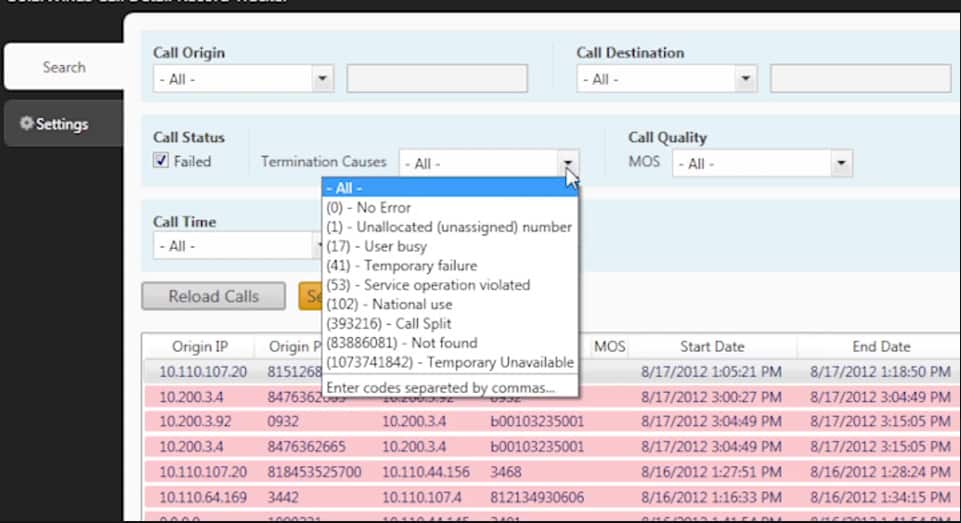Click the partially hidden orange Search button
The height and width of the screenshot is (523, 961).
[x=311, y=296]
